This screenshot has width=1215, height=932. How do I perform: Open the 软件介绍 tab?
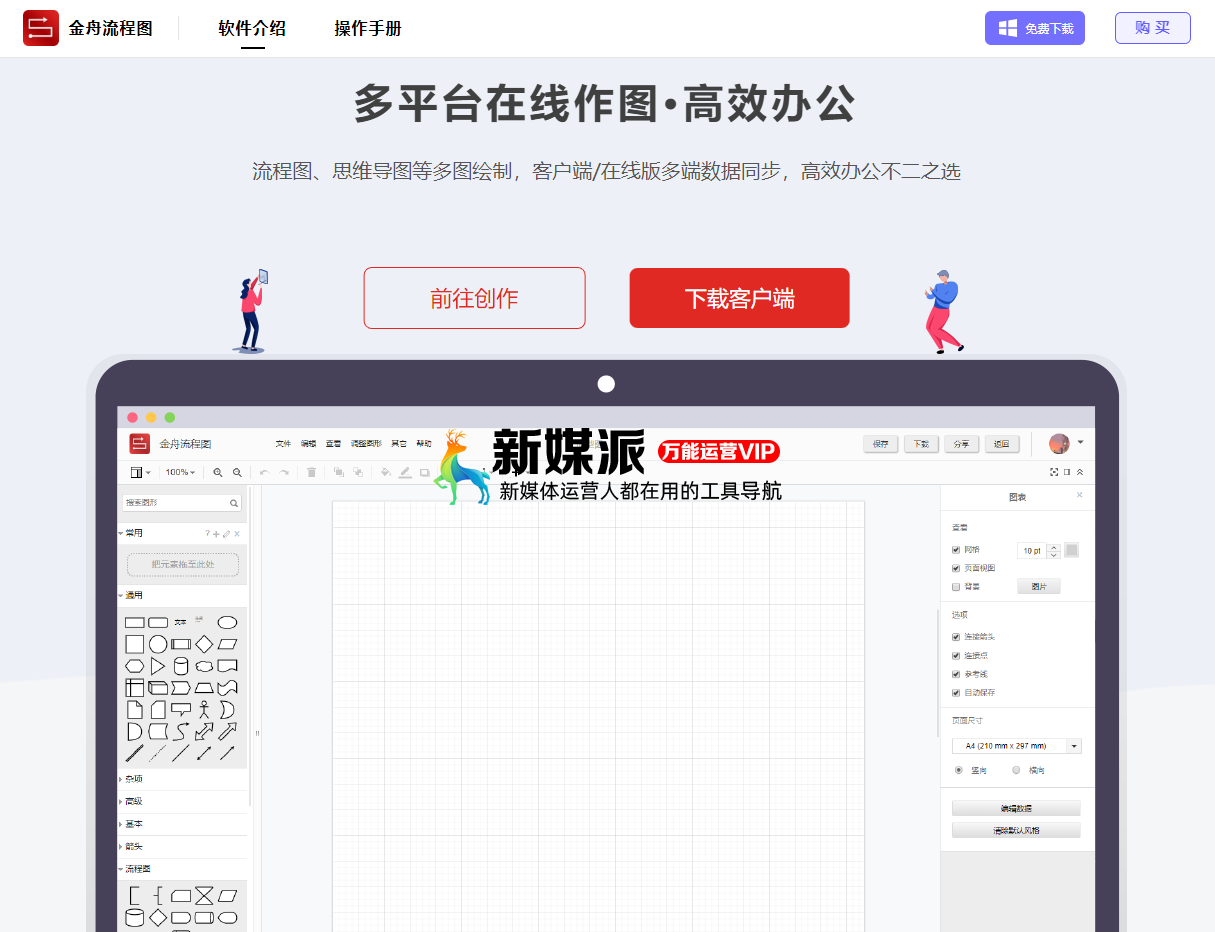(x=252, y=28)
